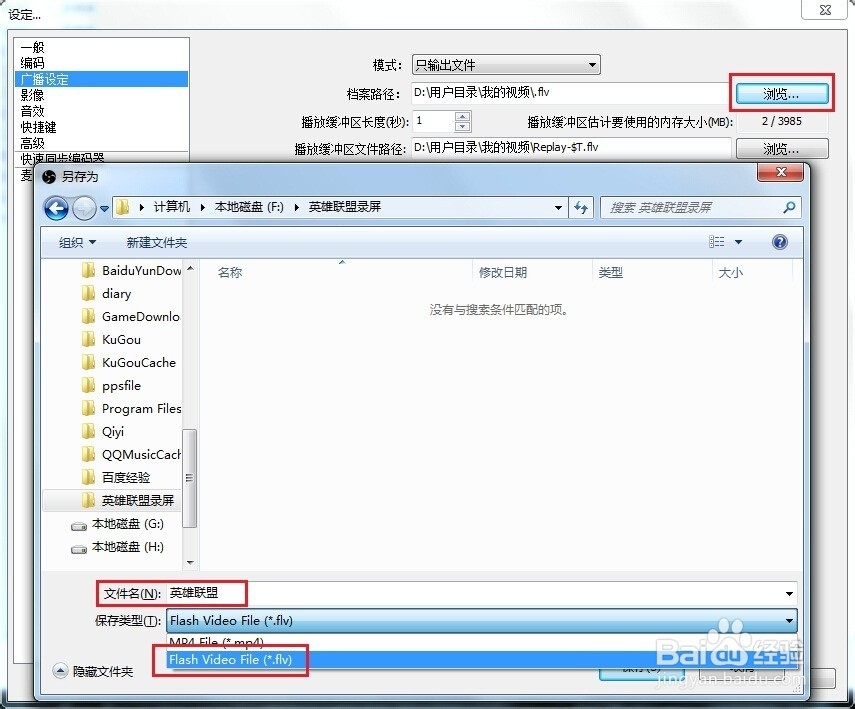Open the 模式 dropdown showing 只输出文件
855x709 pixels.
(595, 64)
